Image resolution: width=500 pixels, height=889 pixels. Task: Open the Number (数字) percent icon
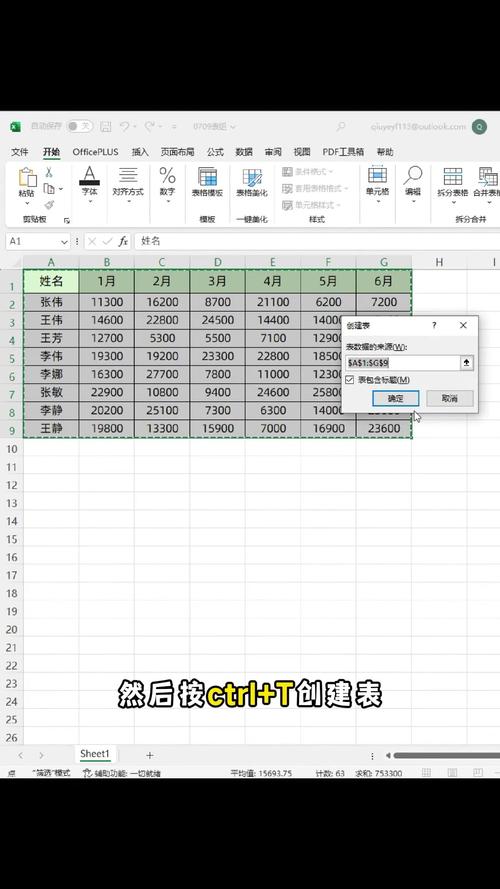[167, 176]
